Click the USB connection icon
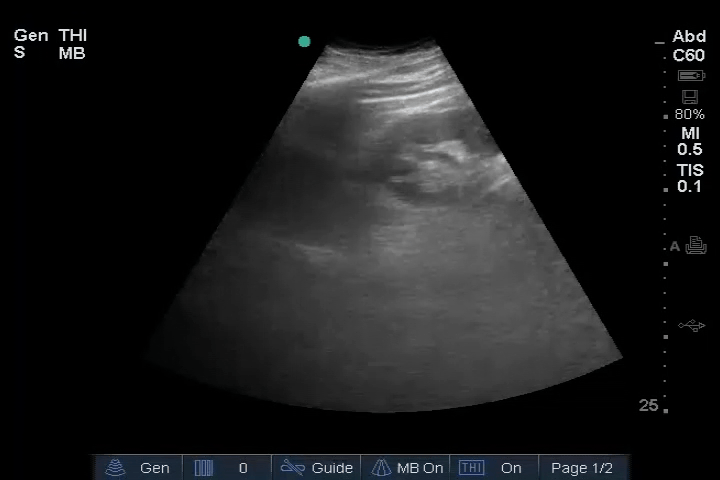The height and width of the screenshot is (480, 720). (691, 326)
